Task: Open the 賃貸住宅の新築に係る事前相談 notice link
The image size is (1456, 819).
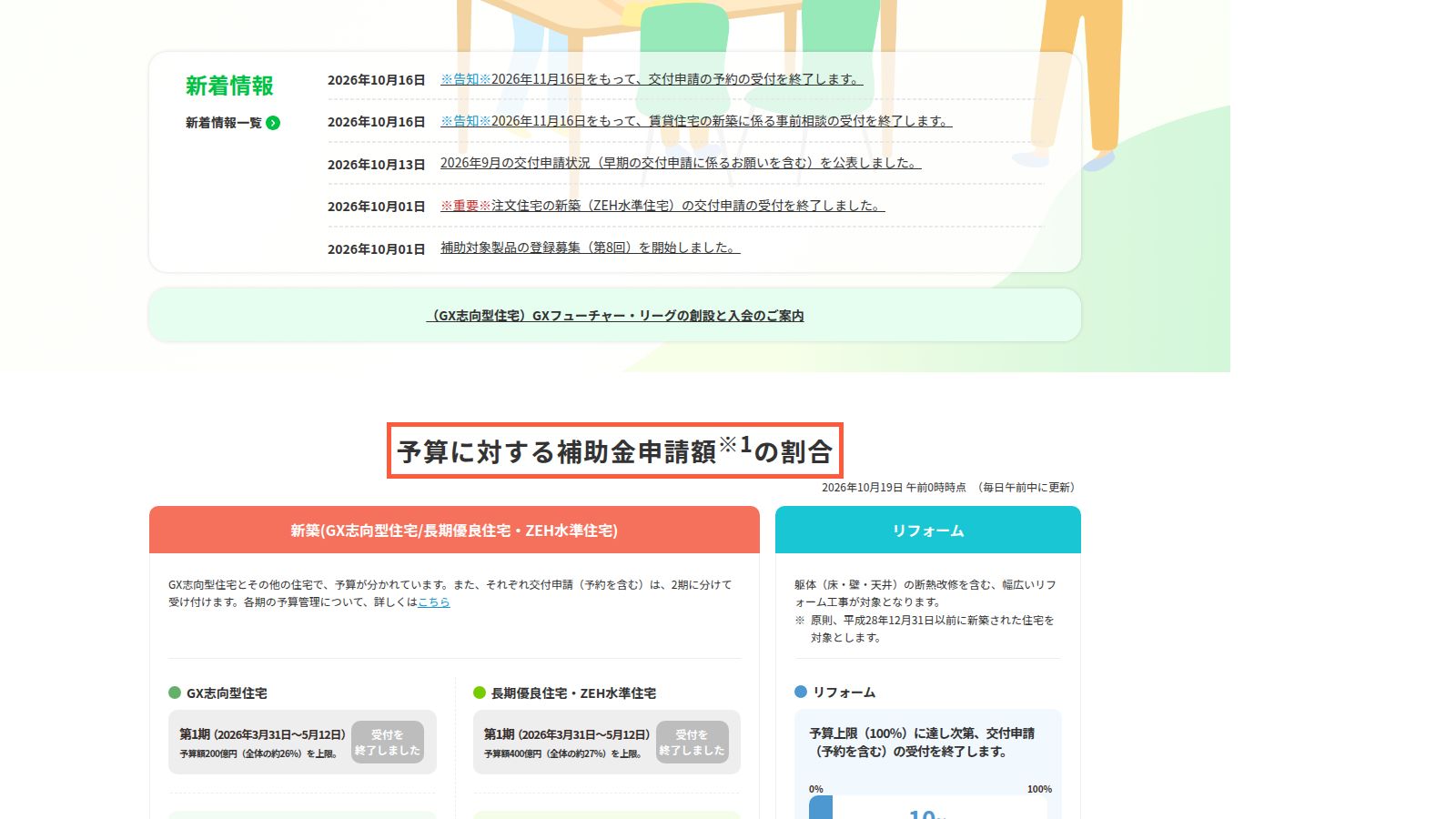Action: coord(696,121)
